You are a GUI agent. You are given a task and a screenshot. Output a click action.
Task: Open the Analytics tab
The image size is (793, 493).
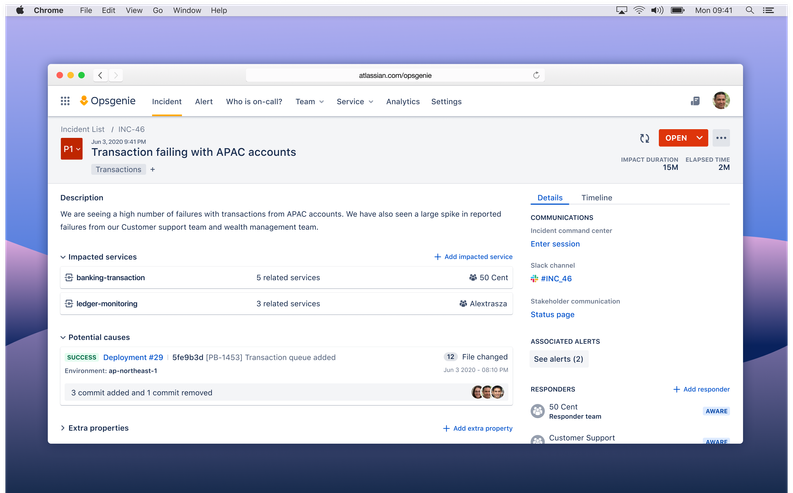(x=403, y=102)
